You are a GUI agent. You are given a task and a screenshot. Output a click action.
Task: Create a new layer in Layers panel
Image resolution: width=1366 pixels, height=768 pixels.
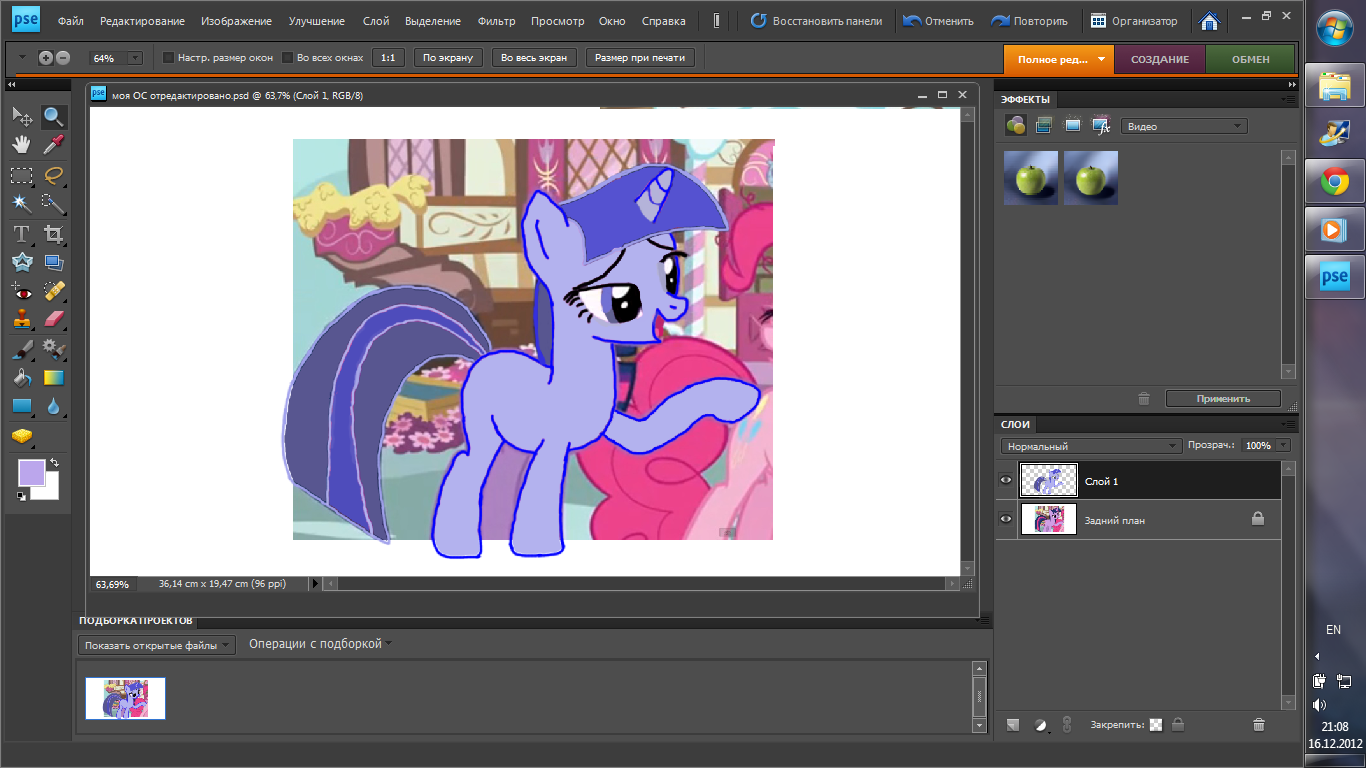coord(1013,725)
